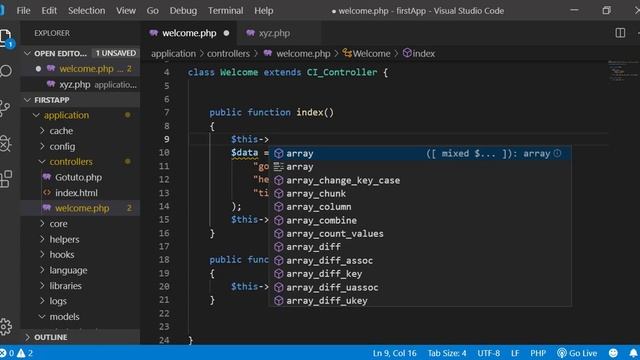Image resolution: width=640 pixels, height=360 pixels.
Task: Open the Search view in activity bar
Action: (6, 71)
